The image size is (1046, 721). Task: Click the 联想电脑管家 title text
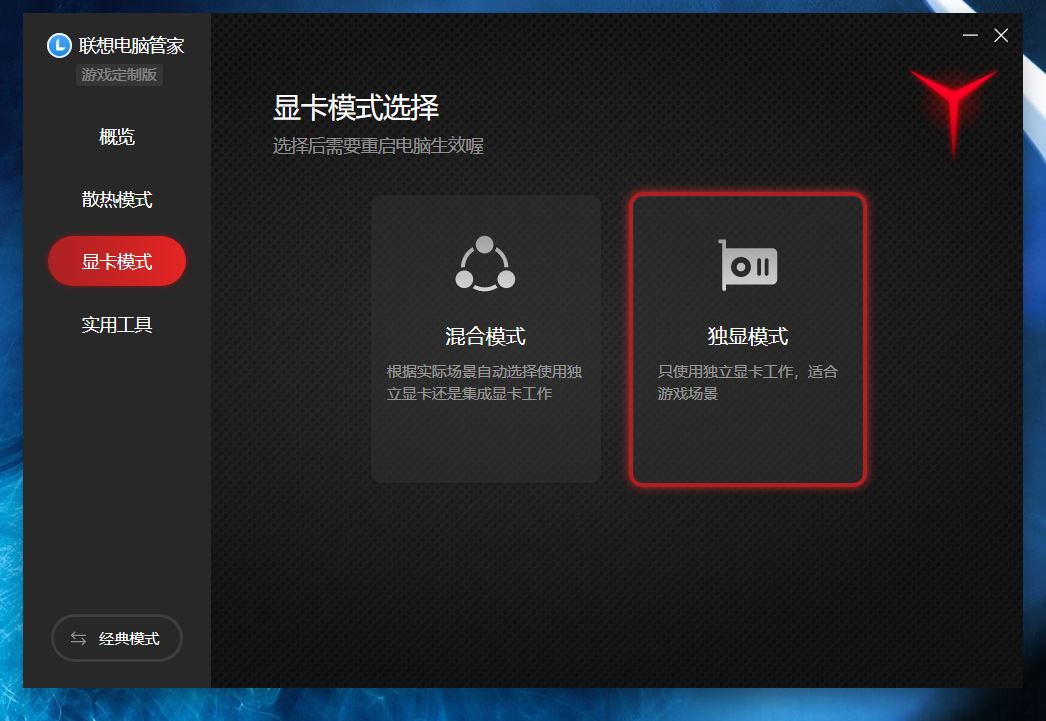(x=131, y=45)
